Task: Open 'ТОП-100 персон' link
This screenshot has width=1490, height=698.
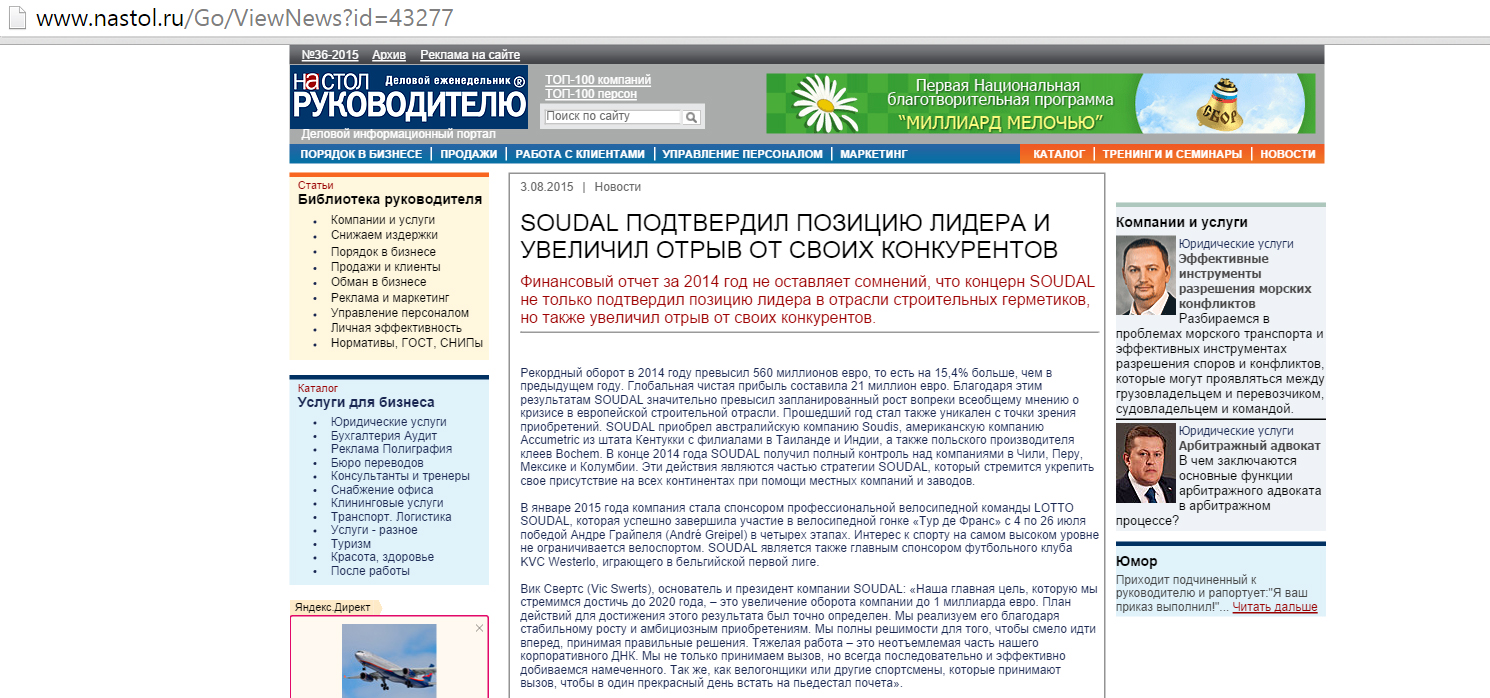Action: click(591, 94)
